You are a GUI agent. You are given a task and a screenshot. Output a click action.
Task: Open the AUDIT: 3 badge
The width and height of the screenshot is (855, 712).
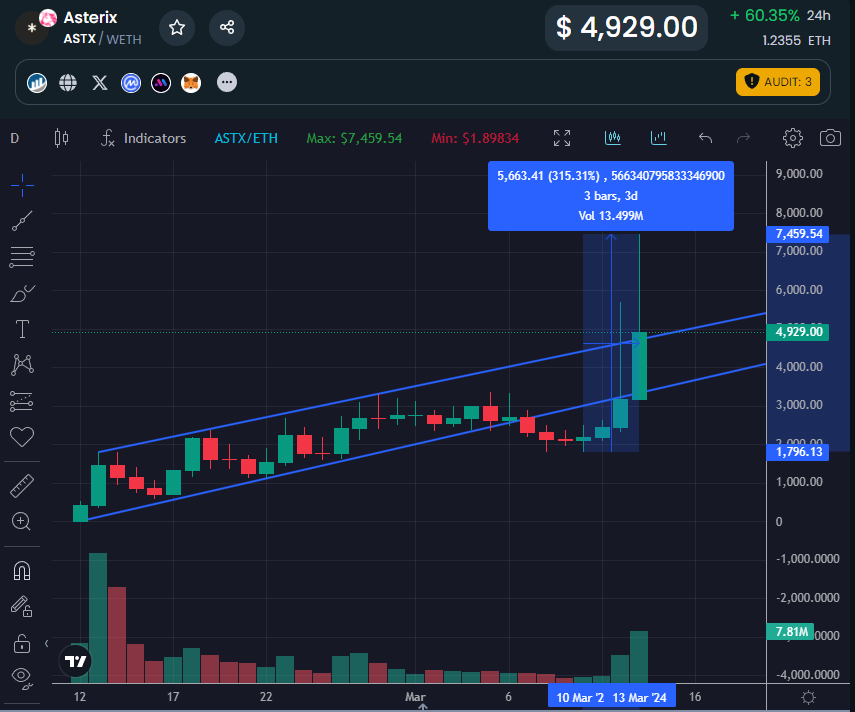778,82
